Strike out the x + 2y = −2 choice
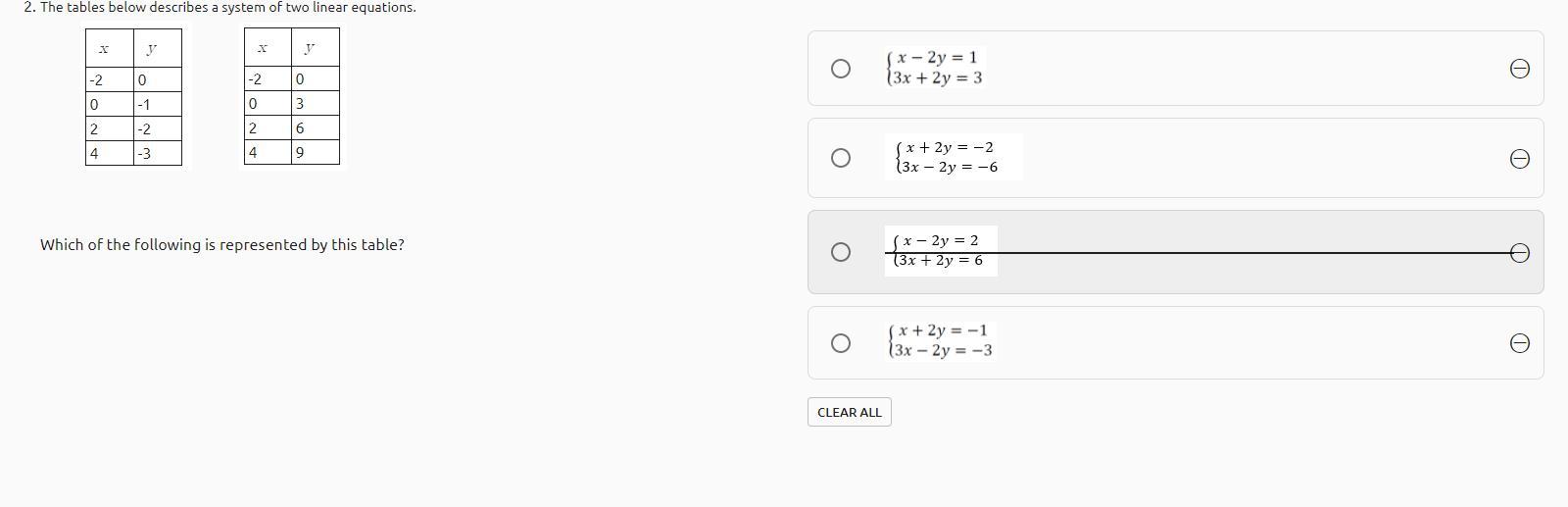 tap(1519, 159)
